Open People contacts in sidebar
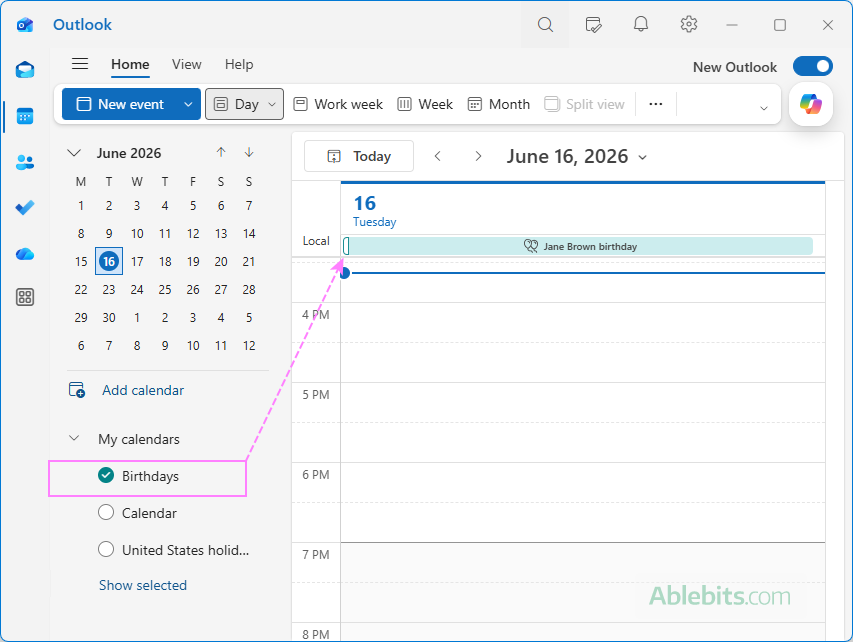 point(25,162)
